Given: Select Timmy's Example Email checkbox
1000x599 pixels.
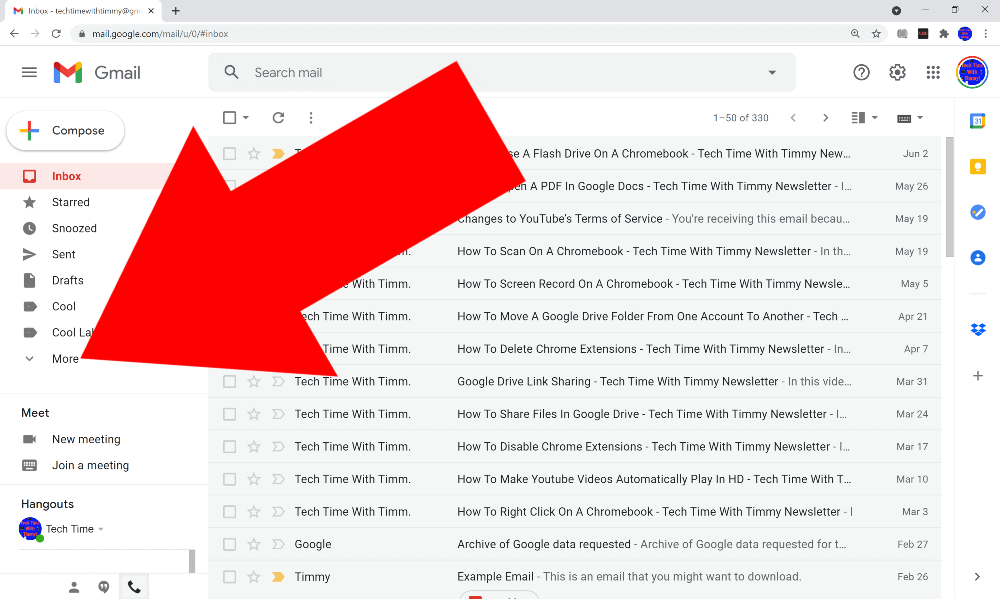Looking at the screenshot, I should coord(230,577).
